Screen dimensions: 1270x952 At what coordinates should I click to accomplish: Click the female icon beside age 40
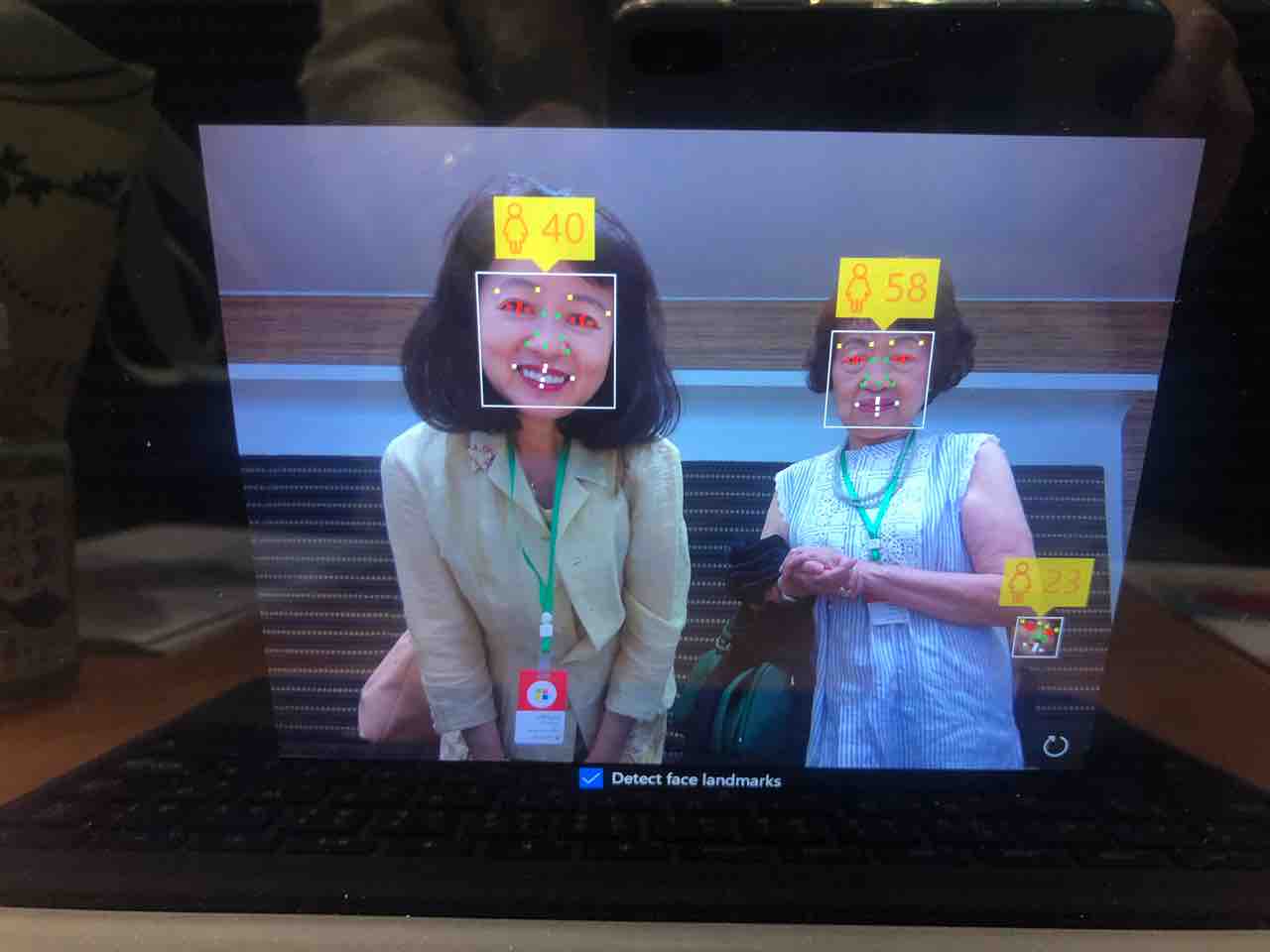pos(516,228)
